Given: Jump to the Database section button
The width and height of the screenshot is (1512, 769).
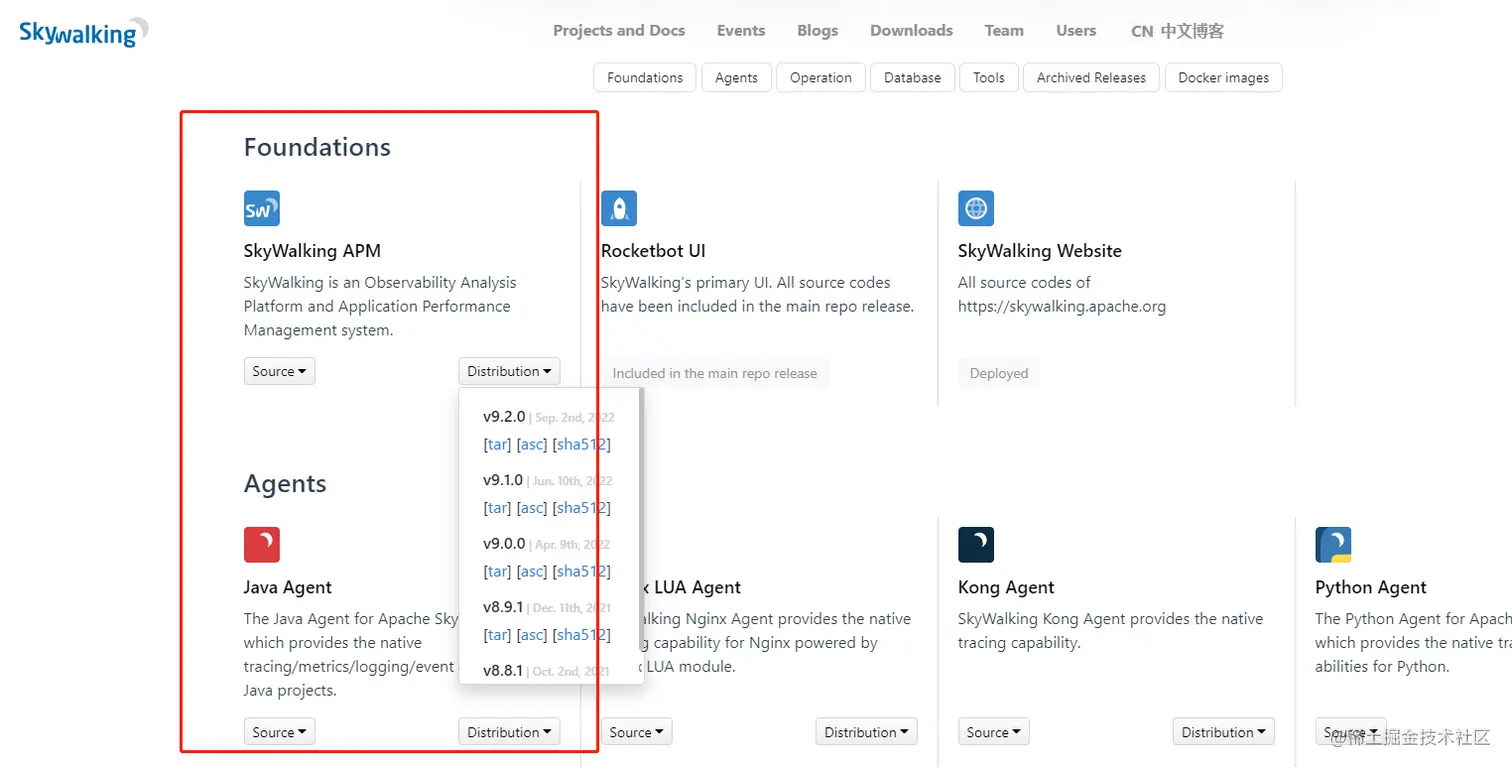Looking at the screenshot, I should [912, 77].
